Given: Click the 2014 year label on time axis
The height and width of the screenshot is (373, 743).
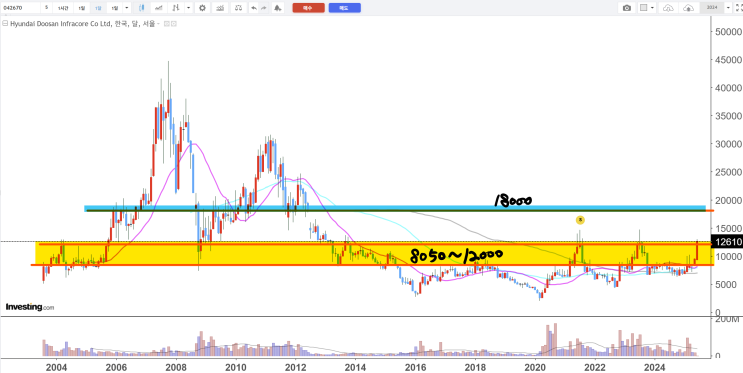Looking at the screenshot, I should pos(356,367).
